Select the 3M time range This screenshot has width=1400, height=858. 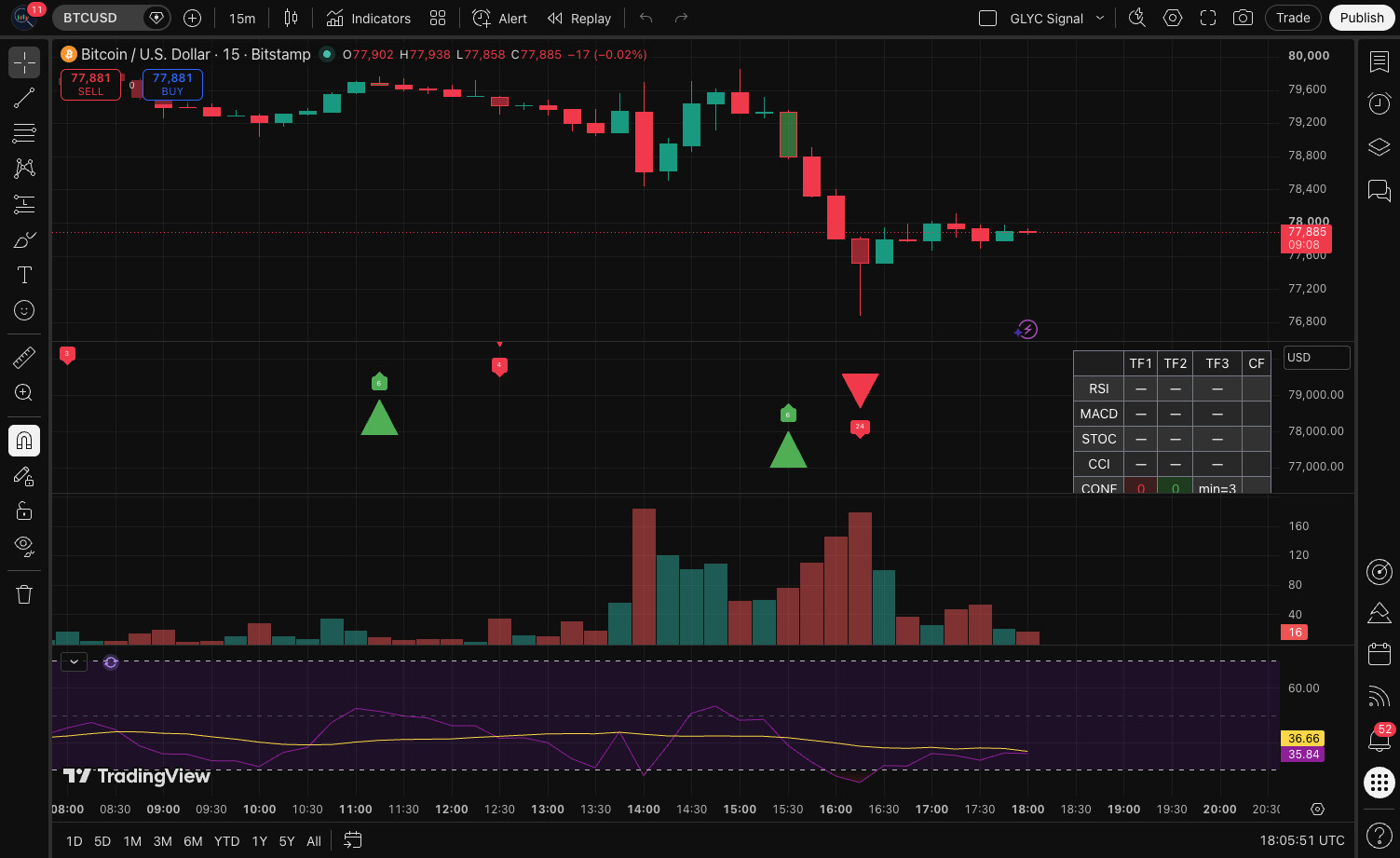click(162, 840)
